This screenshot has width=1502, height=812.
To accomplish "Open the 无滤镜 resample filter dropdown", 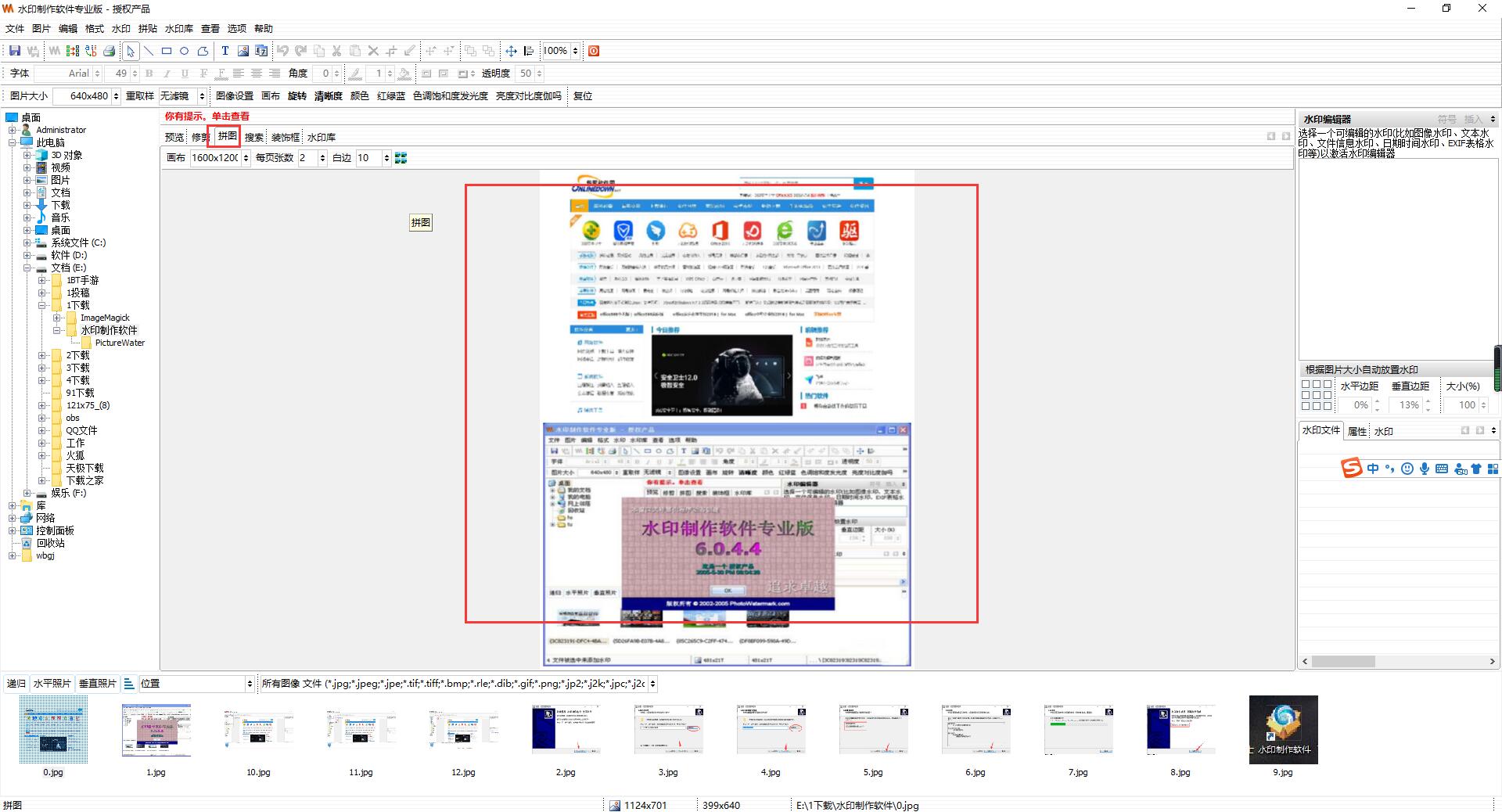I will tap(202, 96).
